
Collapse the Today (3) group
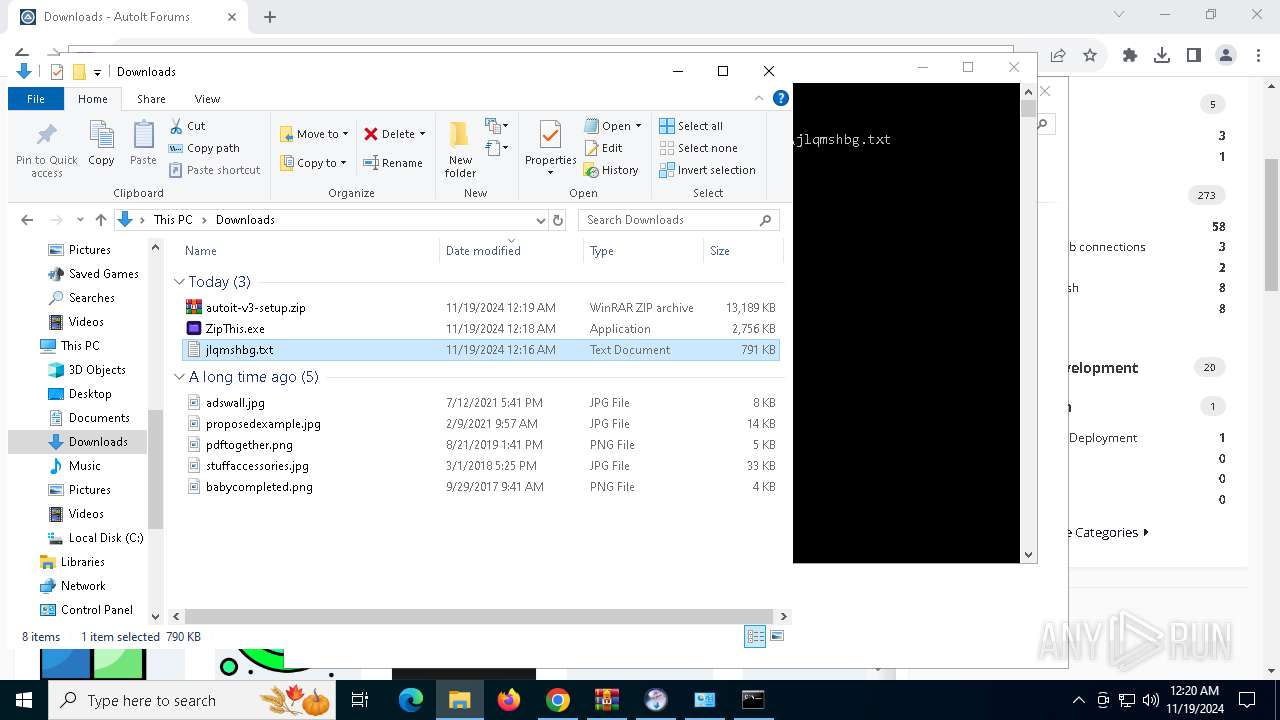[179, 282]
